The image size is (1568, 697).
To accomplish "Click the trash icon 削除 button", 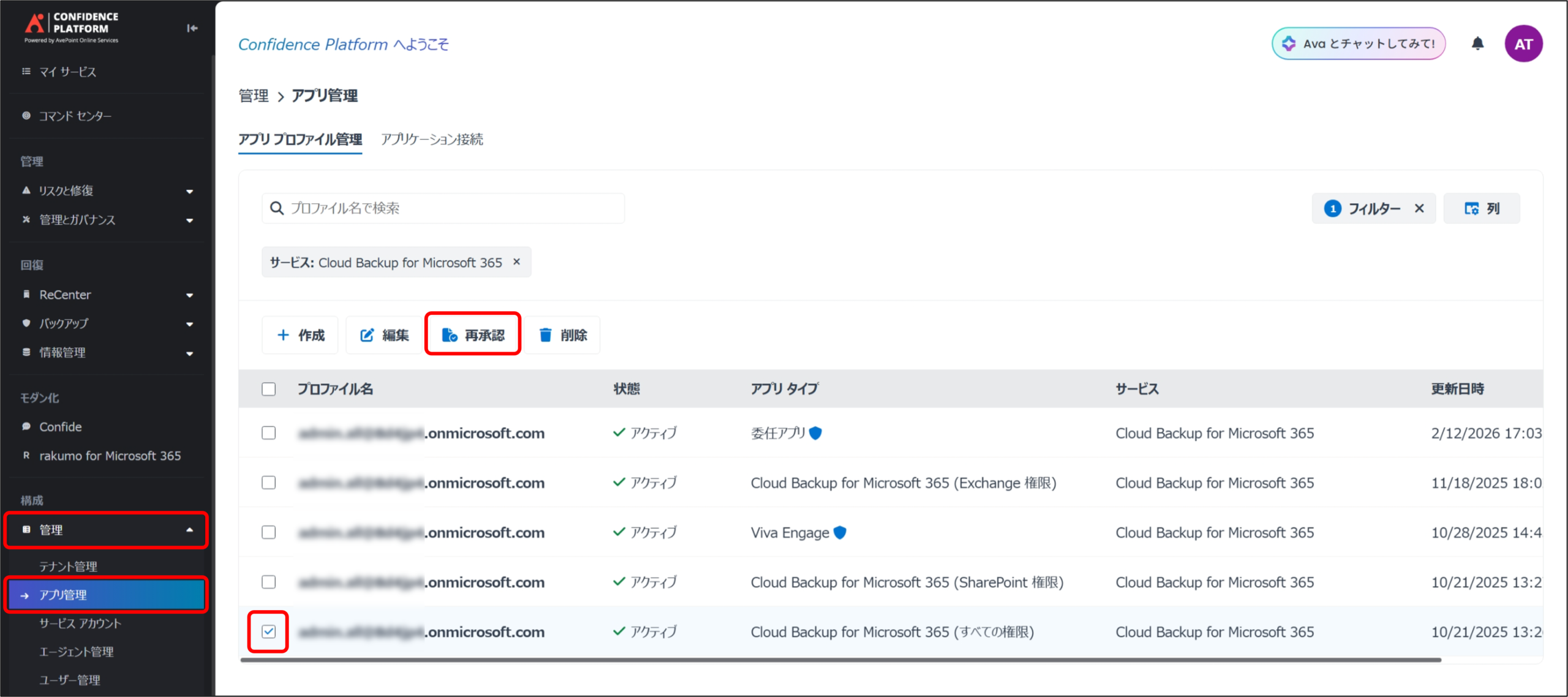I will [x=562, y=335].
